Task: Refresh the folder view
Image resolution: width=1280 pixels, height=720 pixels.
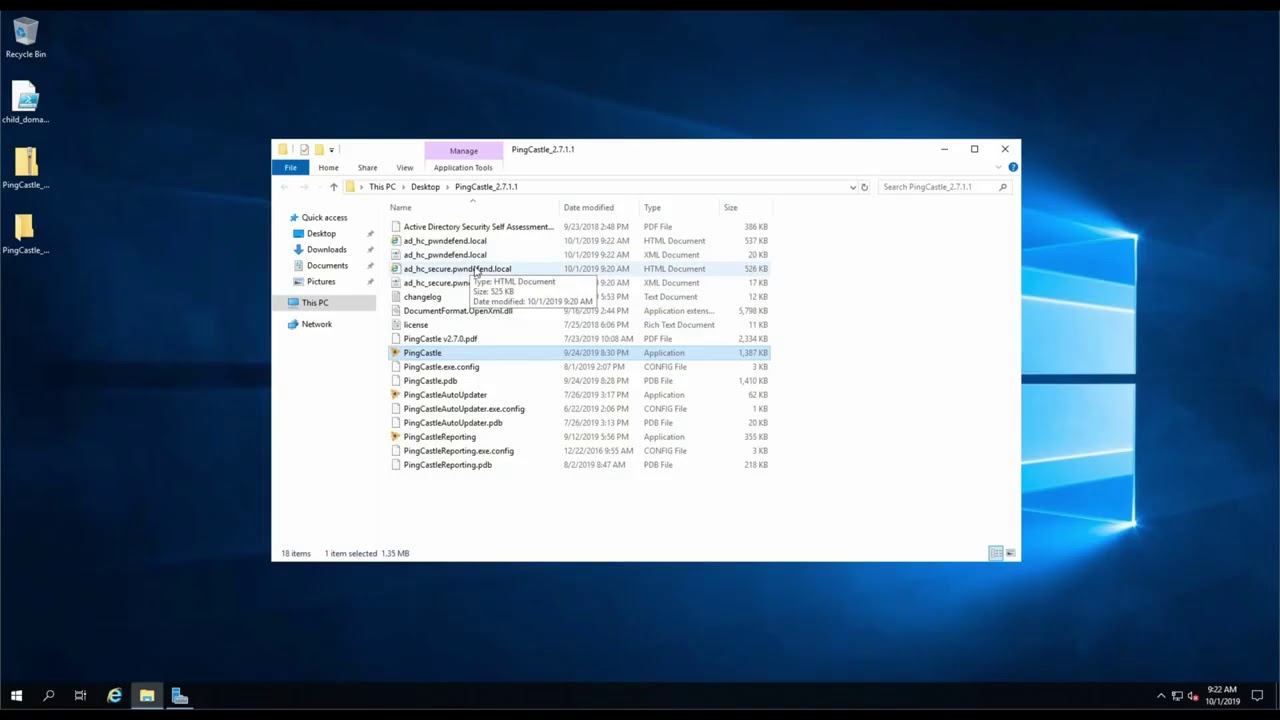Action: pyautogui.click(x=865, y=187)
